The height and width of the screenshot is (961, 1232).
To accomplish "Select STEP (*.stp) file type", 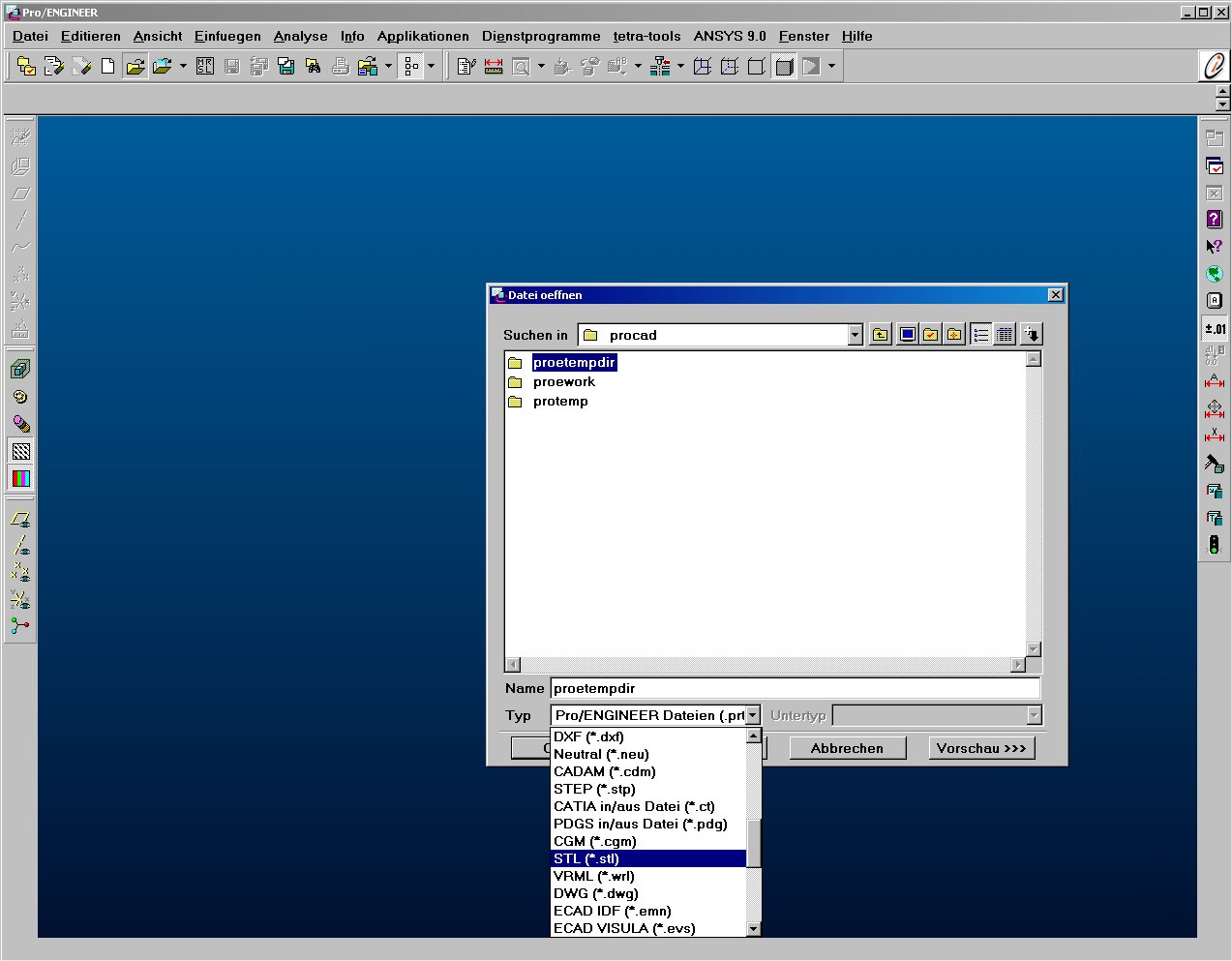I will 648,789.
